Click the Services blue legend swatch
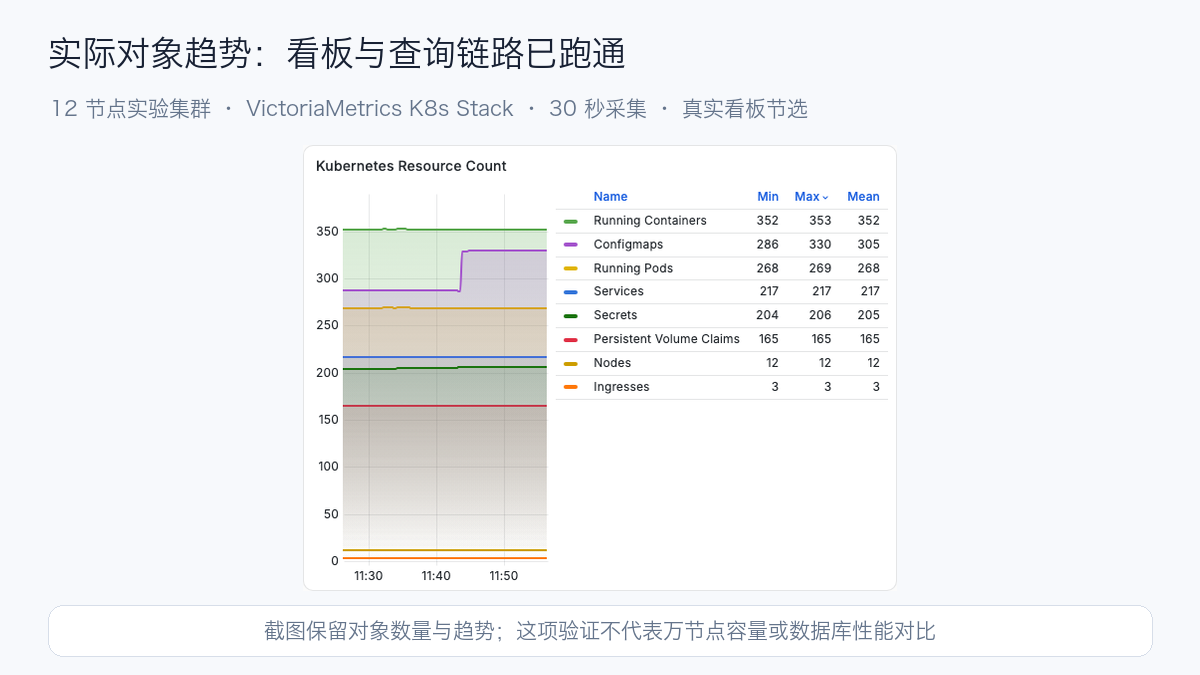The width and height of the screenshot is (1200, 675). [x=571, y=292]
